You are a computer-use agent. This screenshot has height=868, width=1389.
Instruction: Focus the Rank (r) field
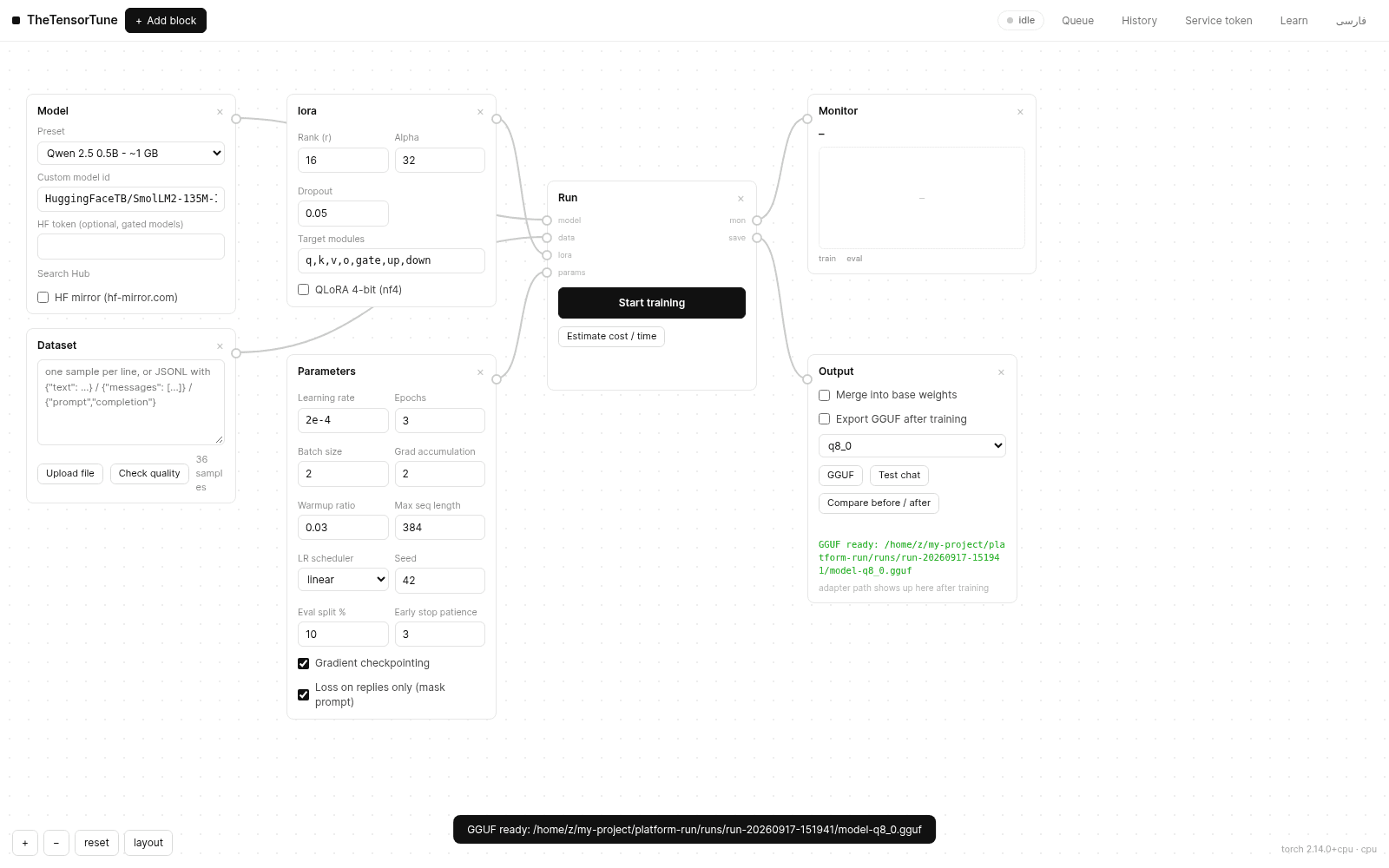click(343, 161)
